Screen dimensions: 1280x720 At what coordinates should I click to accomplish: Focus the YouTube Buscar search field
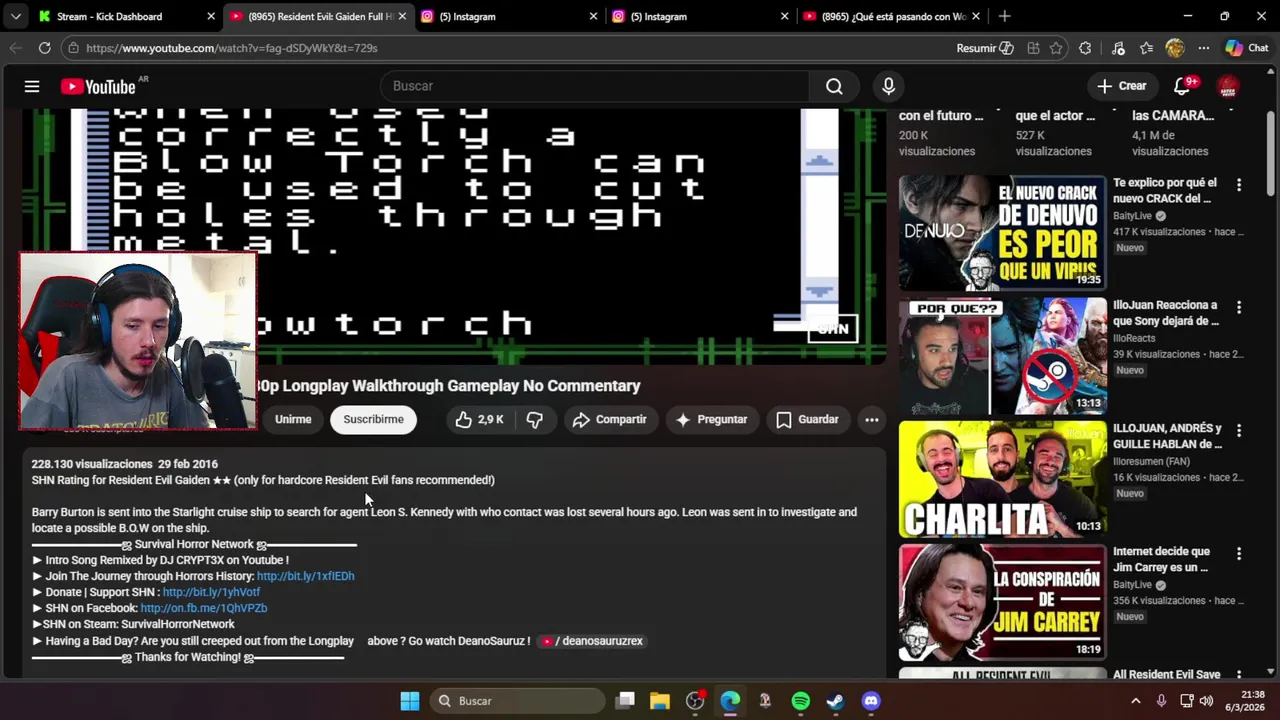tap(595, 86)
